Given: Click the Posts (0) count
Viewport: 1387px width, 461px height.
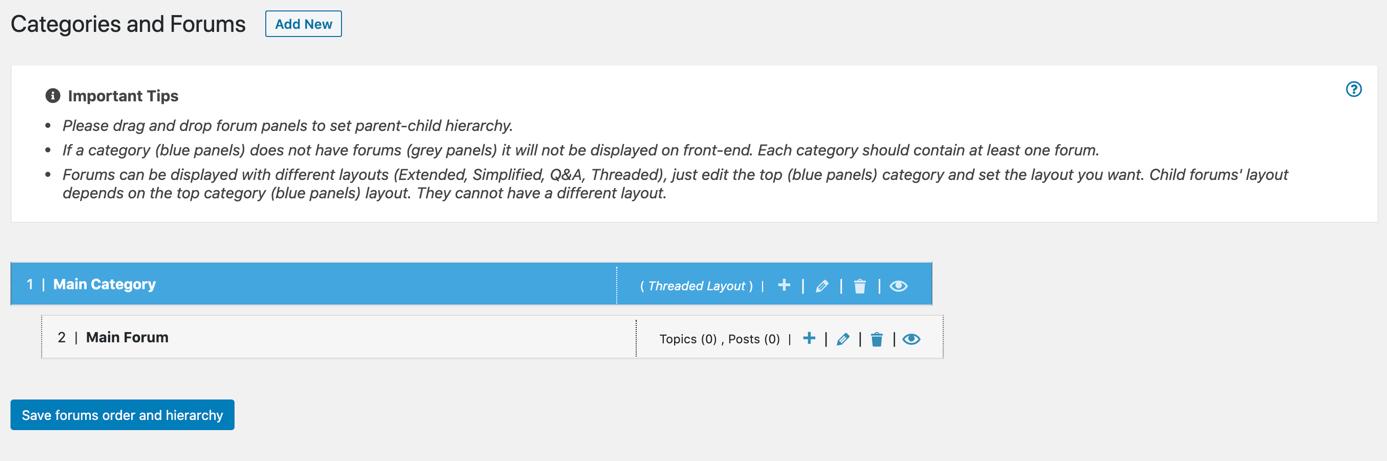Looking at the screenshot, I should point(754,339).
